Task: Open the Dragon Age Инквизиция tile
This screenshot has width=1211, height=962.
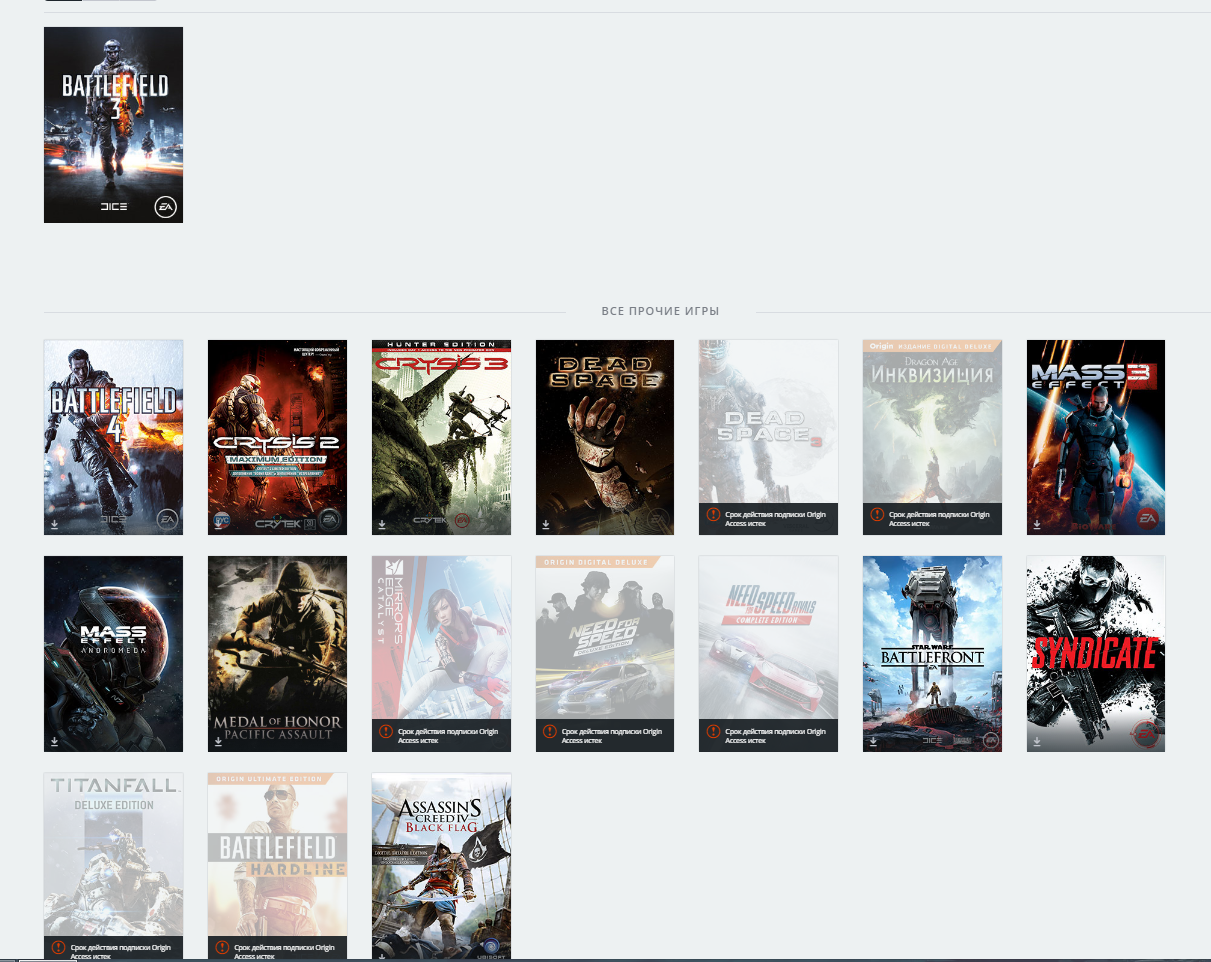Action: coord(932,437)
